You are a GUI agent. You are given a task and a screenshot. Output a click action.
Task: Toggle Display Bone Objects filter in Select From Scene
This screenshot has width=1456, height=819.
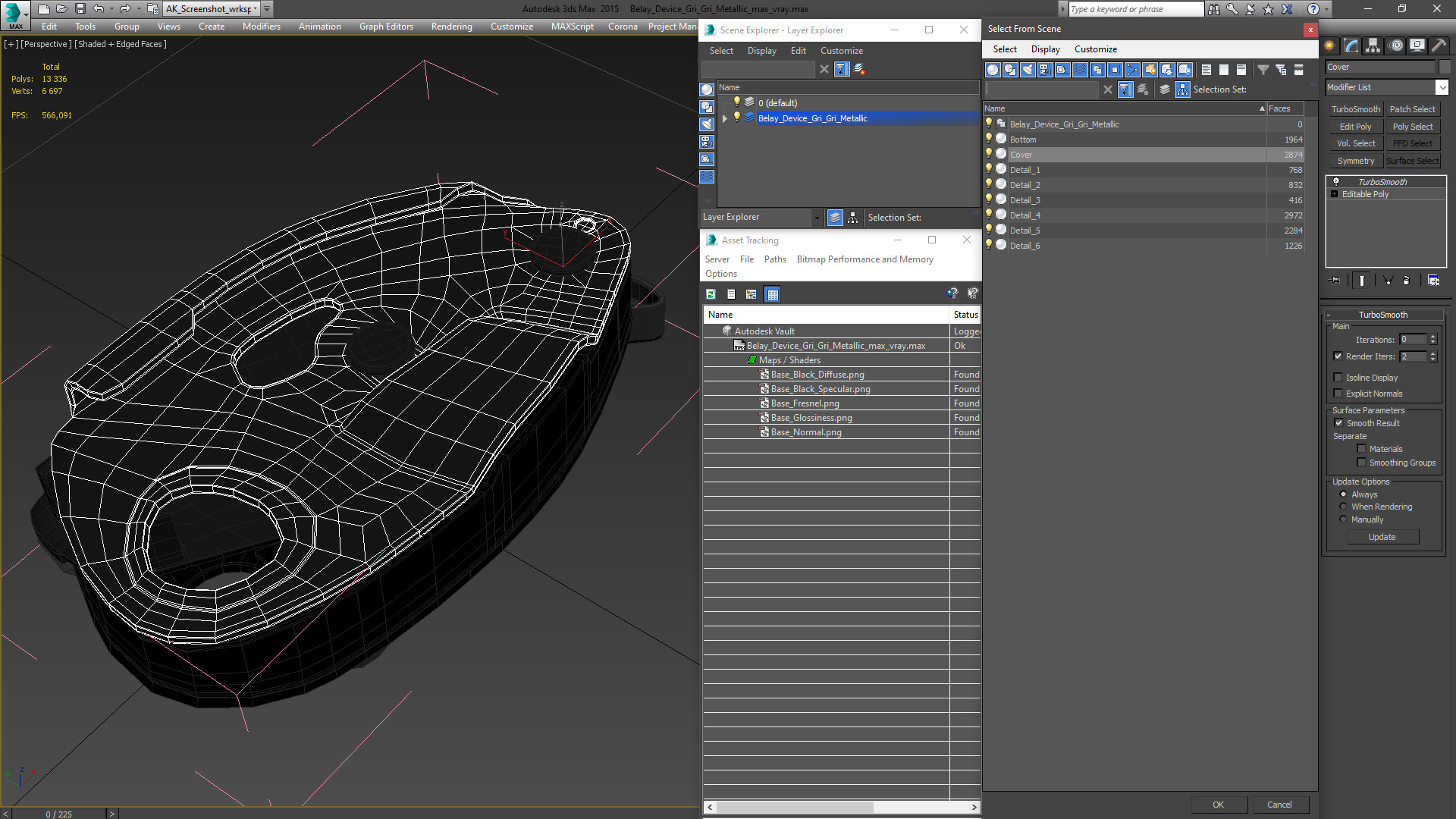(x=1132, y=70)
